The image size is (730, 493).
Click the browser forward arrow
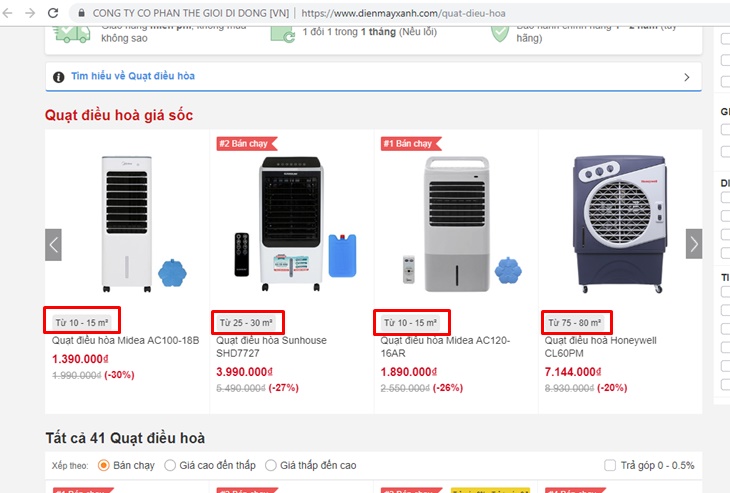[x=30, y=13]
